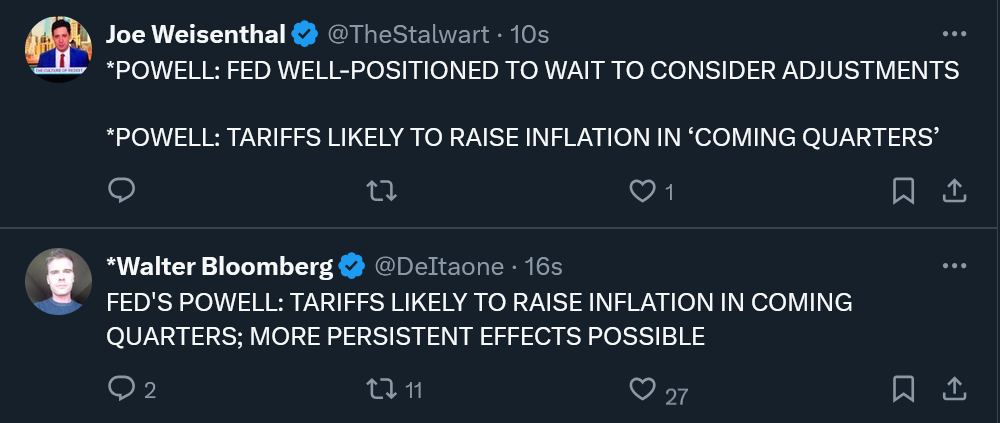Screen dimensions: 1000x423
Task: Share Joe Weisenthal's tweet
Action: [954, 191]
